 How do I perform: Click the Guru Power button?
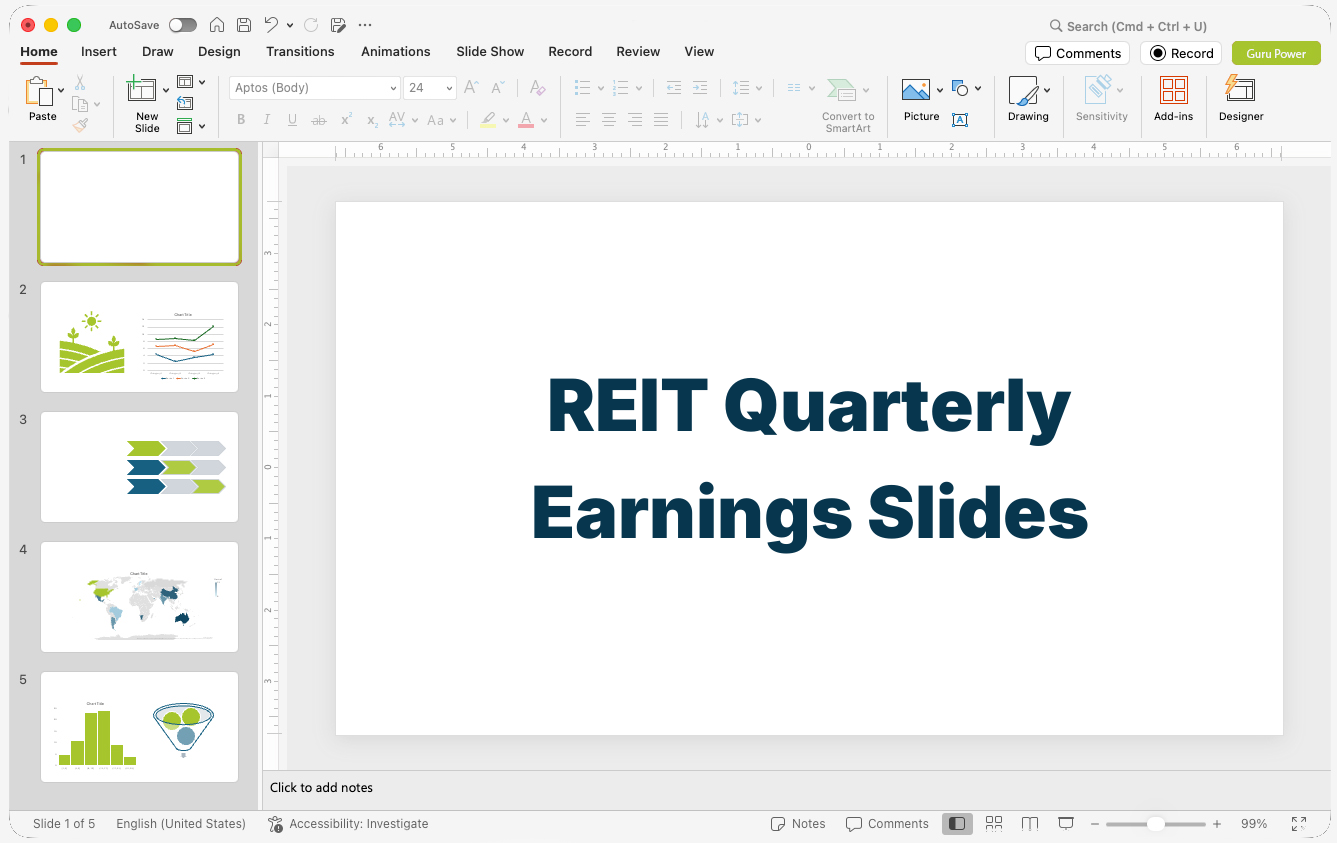1276,53
